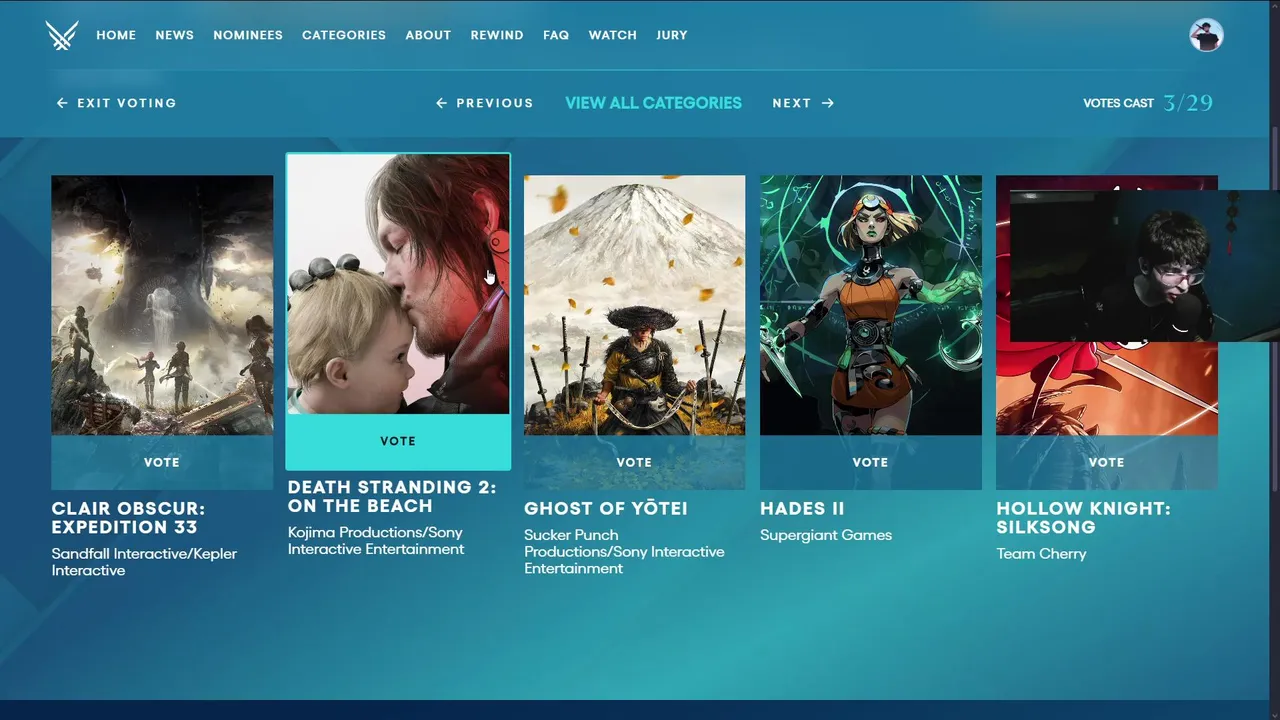Screen dimensions: 1280x720
Task: Click the right arrow beside Next
Action: tap(828, 103)
